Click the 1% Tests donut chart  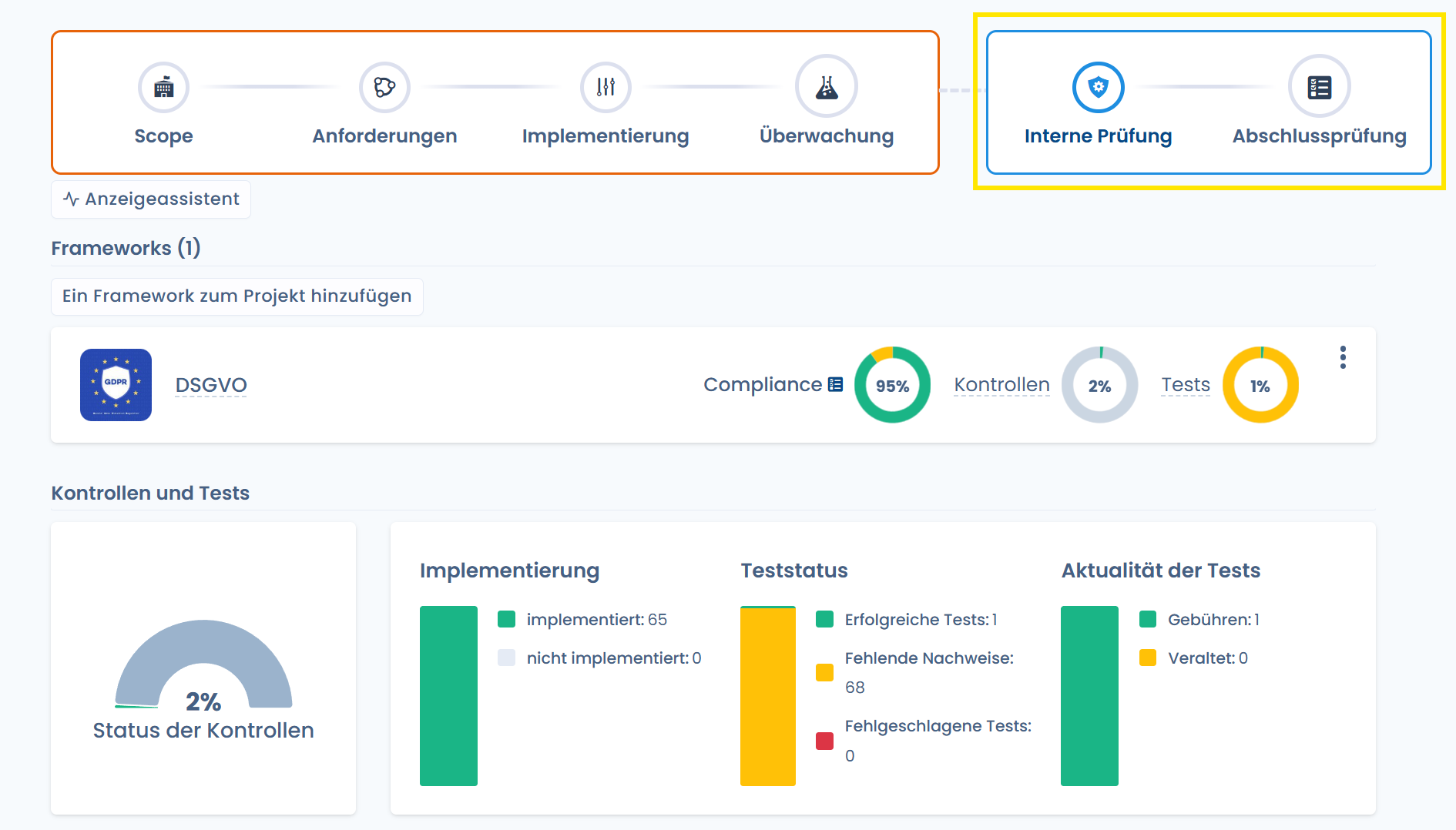[1260, 385]
